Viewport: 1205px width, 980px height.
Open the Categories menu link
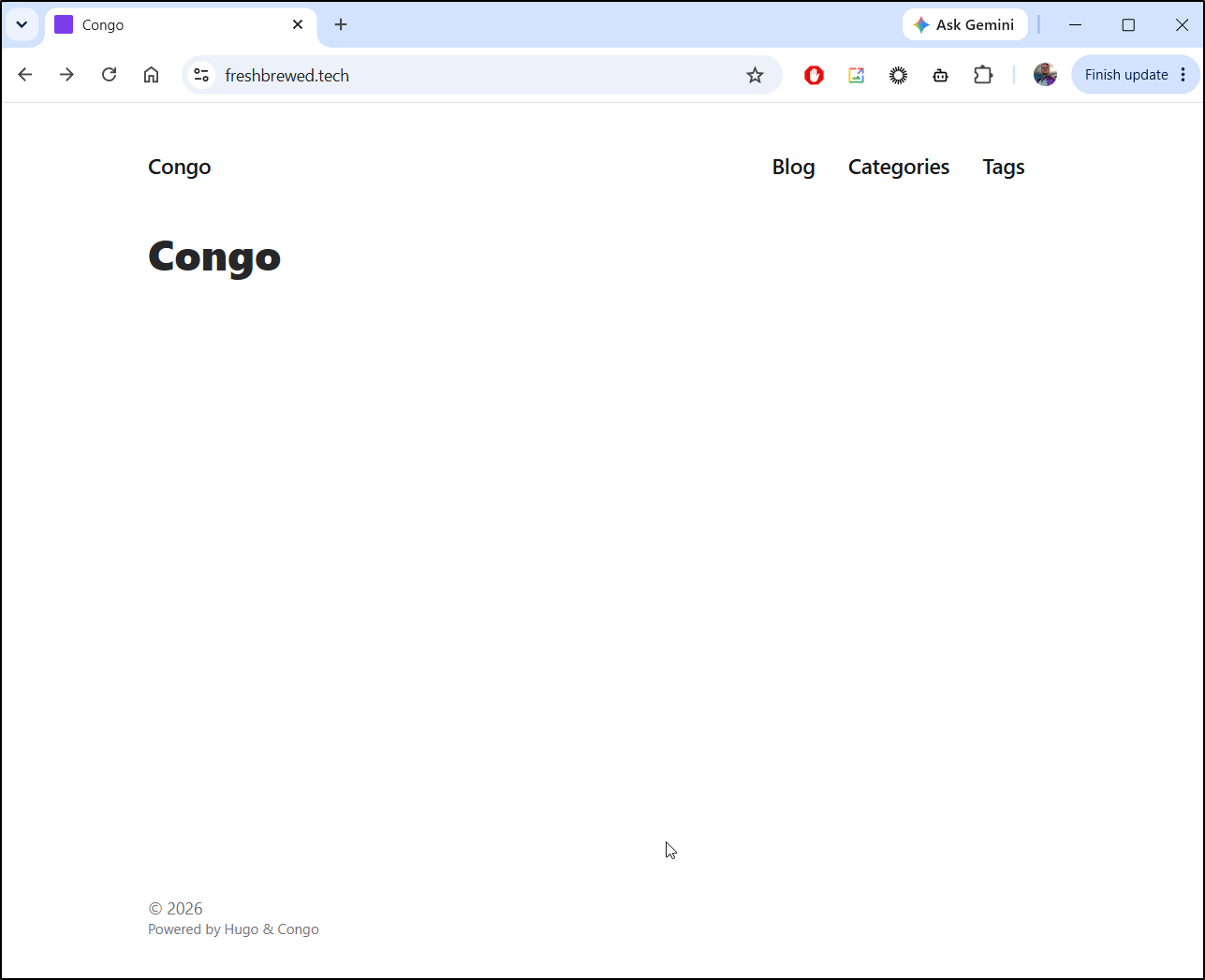[x=899, y=167]
